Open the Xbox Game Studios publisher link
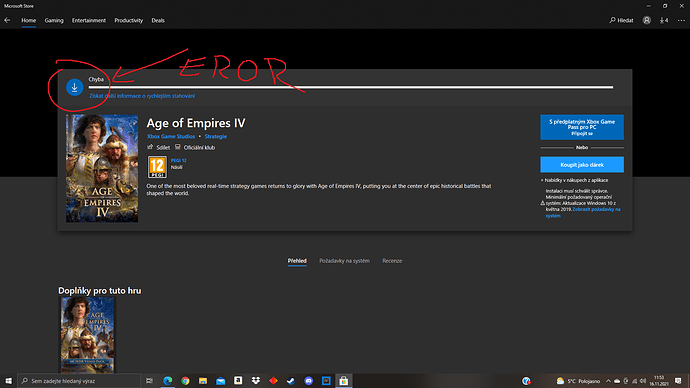Viewport: 690px width, 388px height. tap(171, 136)
